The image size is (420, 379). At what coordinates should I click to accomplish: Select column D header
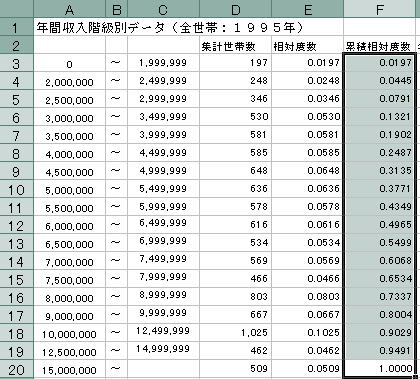pos(235,9)
